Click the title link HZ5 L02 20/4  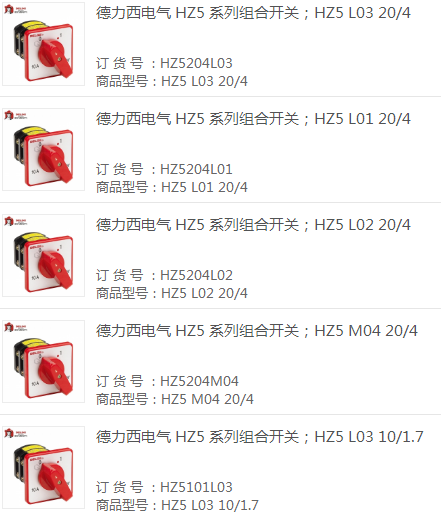click(253, 225)
